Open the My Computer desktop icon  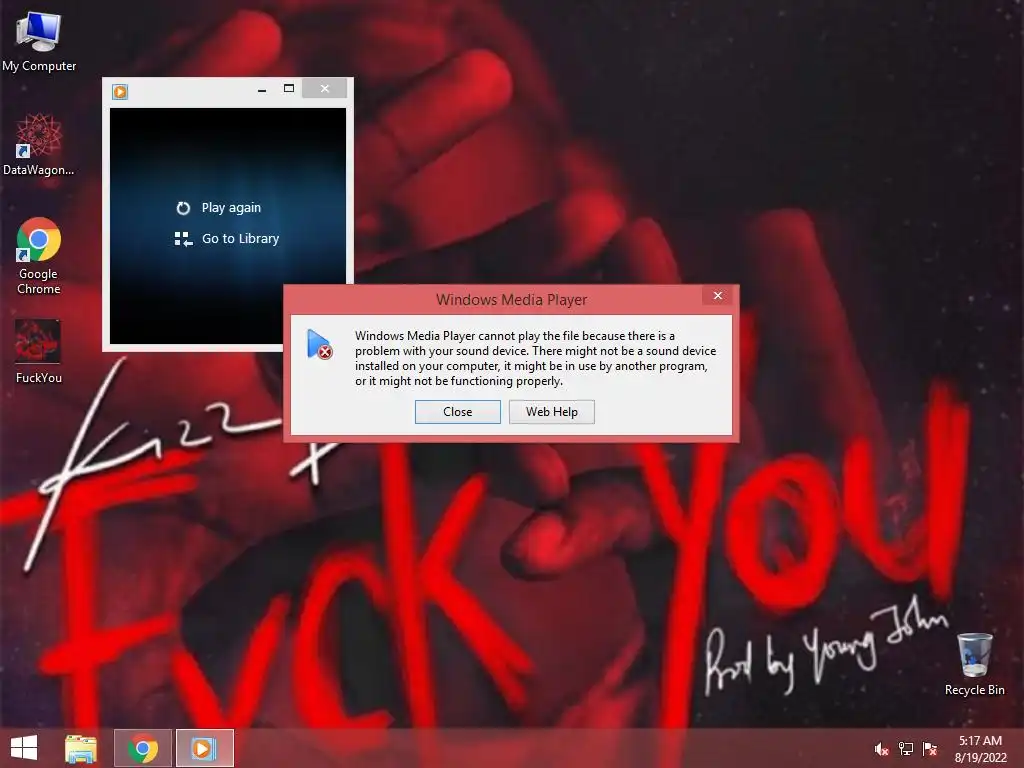tap(39, 42)
